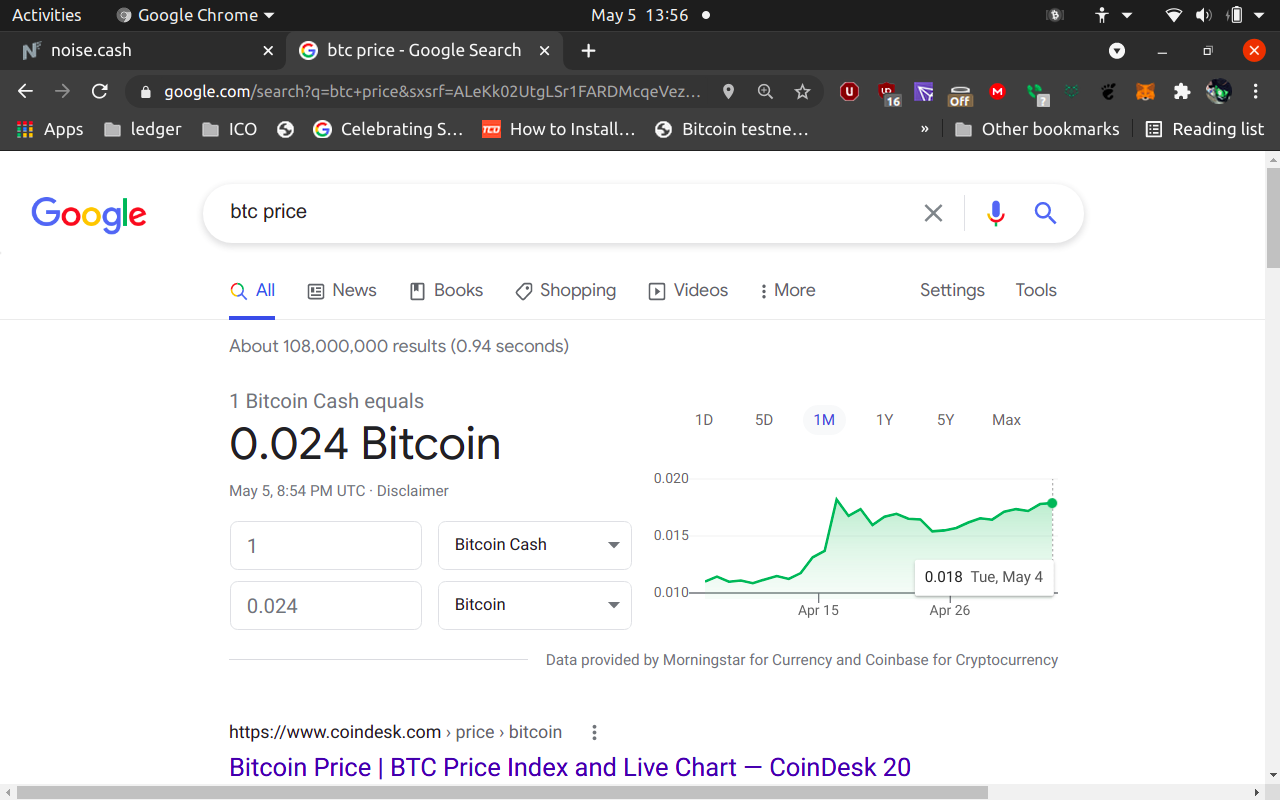Open the MetaMask fox extension icon
1280x800 pixels.
click(1145, 92)
